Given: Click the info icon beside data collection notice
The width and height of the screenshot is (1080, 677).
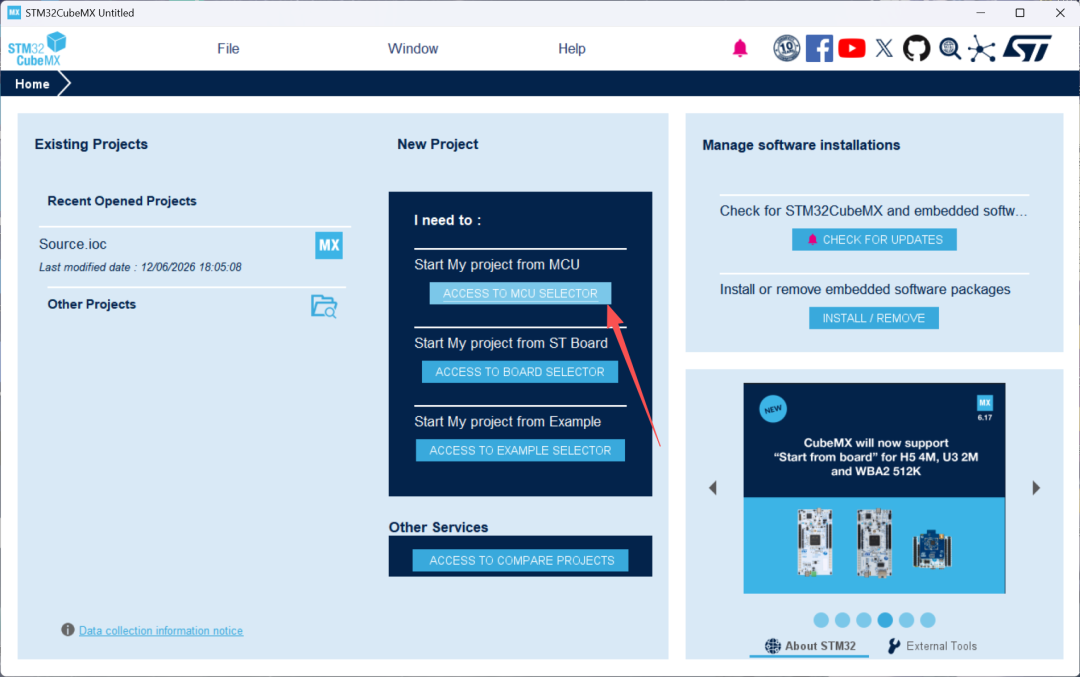Looking at the screenshot, I should 68,629.
